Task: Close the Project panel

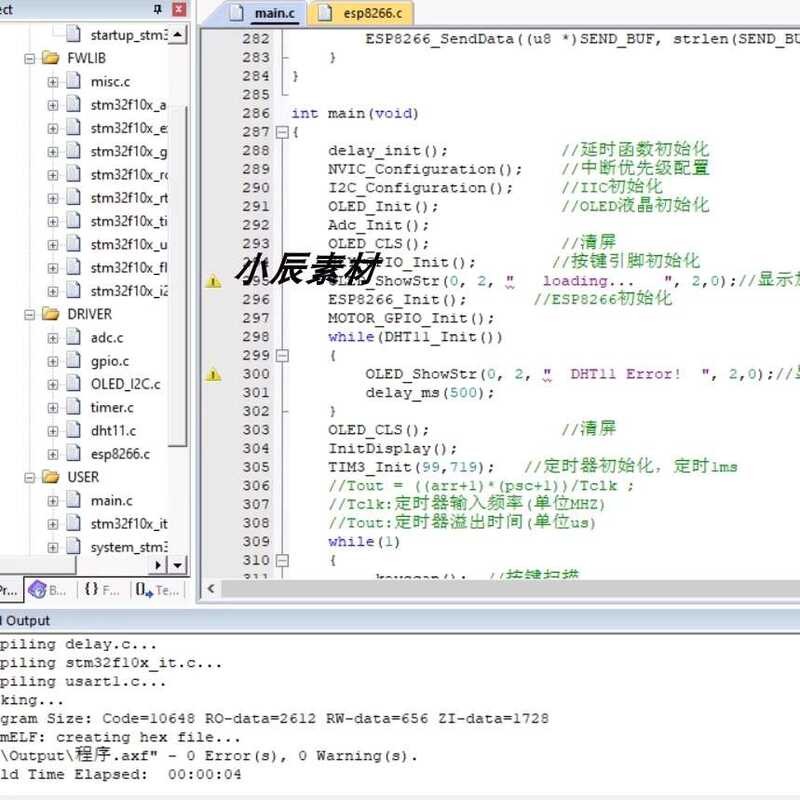Action: tap(179, 9)
